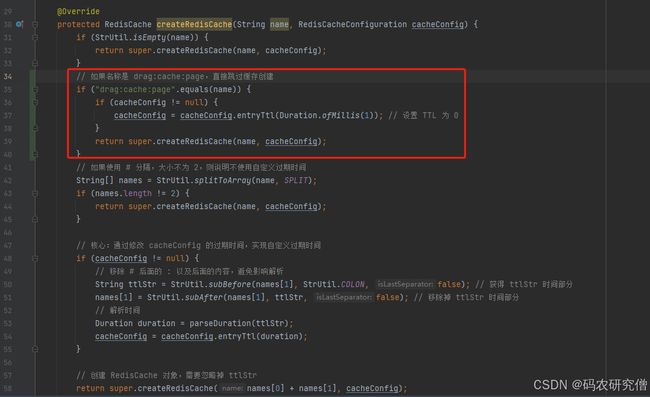The height and width of the screenshot is (397, 650).
Task: Click super.createRedisCache on line 39
Action: pos(180,141)
